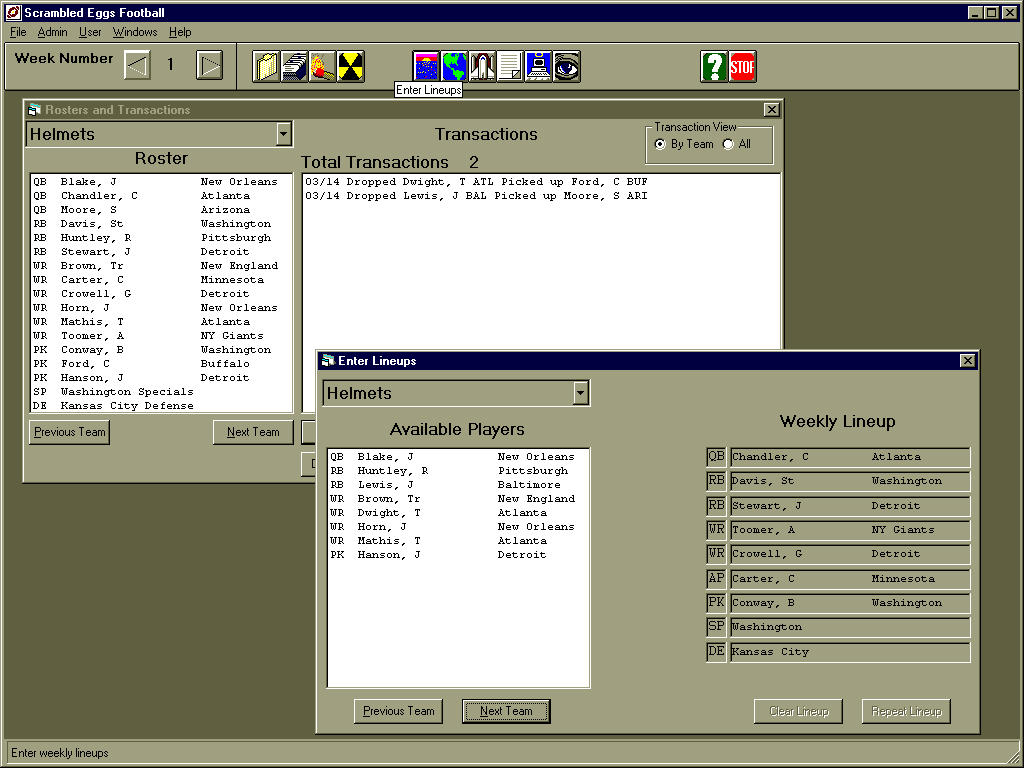
Task: Click Previous Team under the Roster list
Action: tap(69, 432)
